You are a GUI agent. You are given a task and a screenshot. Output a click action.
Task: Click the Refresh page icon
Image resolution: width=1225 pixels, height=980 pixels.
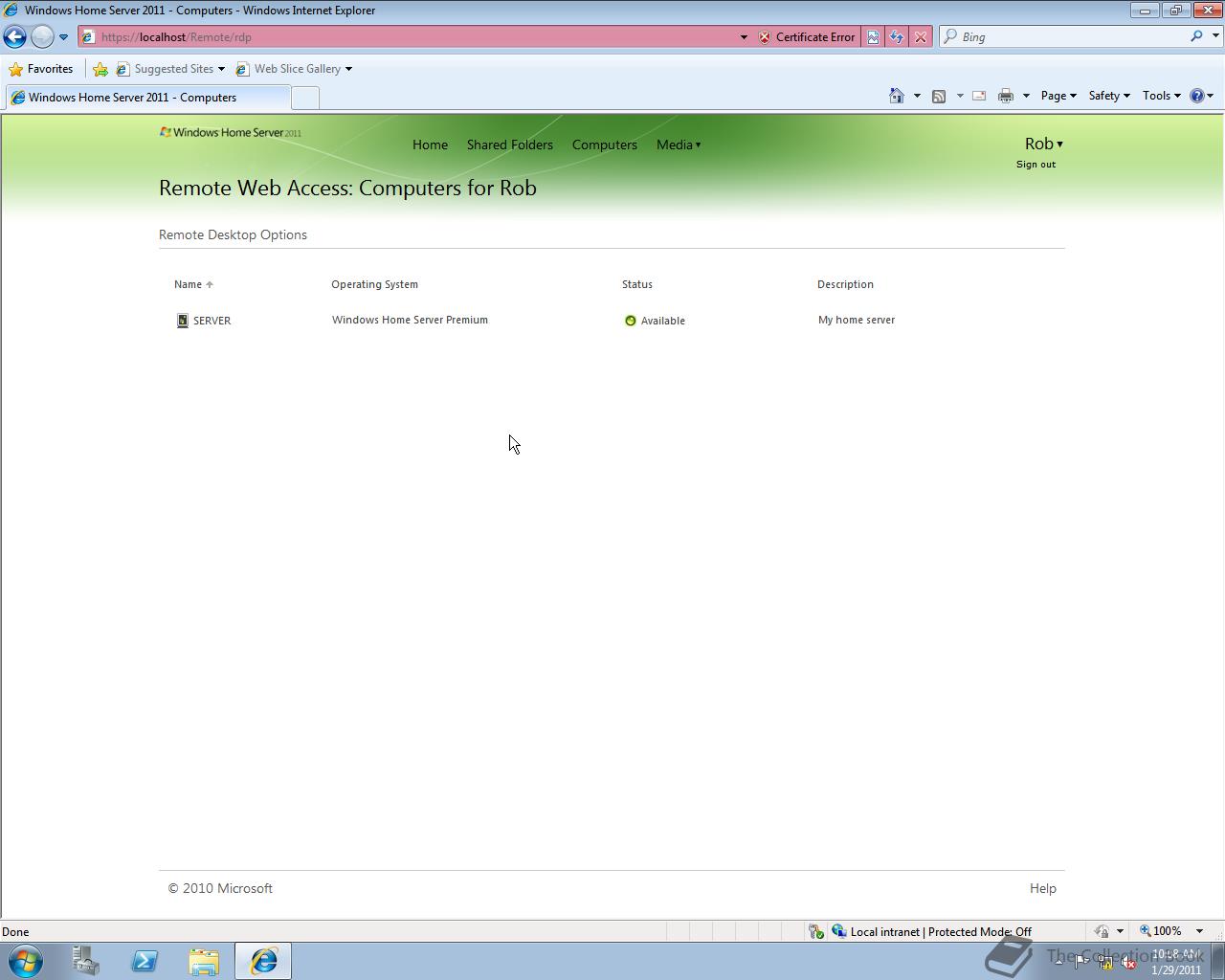click(x=897, y=37)
